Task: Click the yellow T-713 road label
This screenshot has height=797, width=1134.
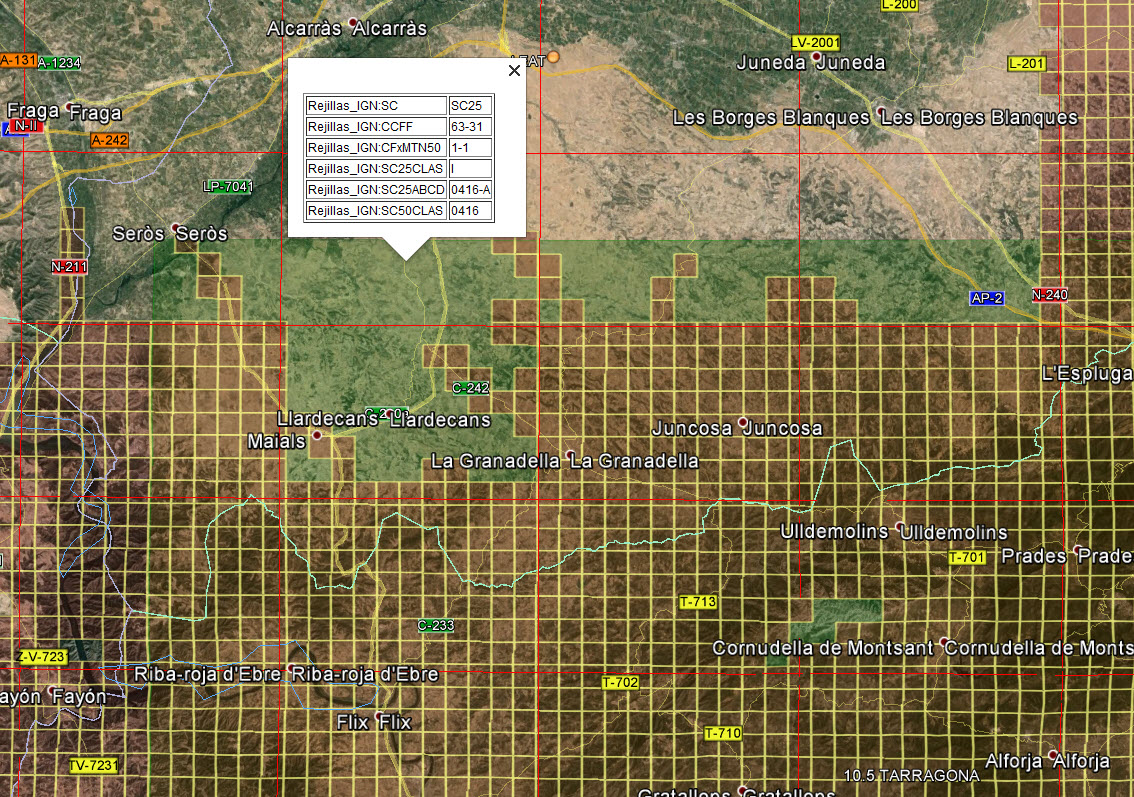Action: click(x=697, y=602)
